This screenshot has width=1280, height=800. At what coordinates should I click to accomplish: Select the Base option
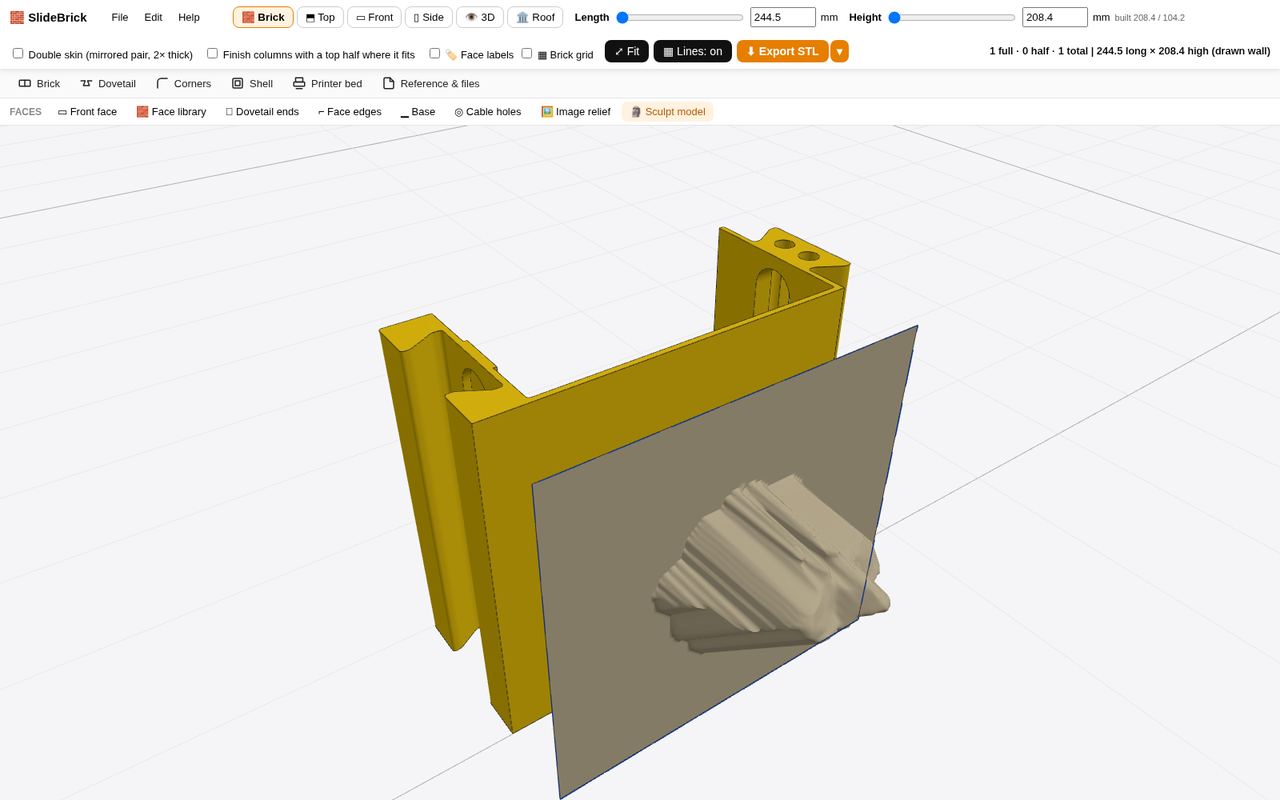418,112
